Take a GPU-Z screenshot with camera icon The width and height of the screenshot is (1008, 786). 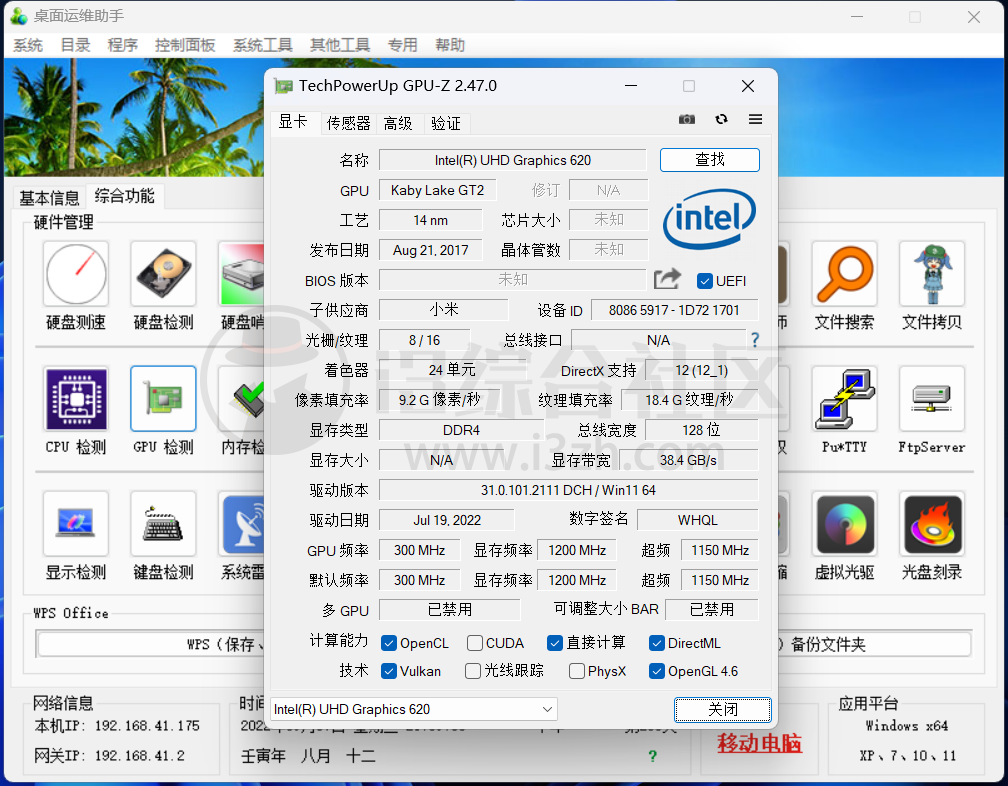[x=687, y=120]
